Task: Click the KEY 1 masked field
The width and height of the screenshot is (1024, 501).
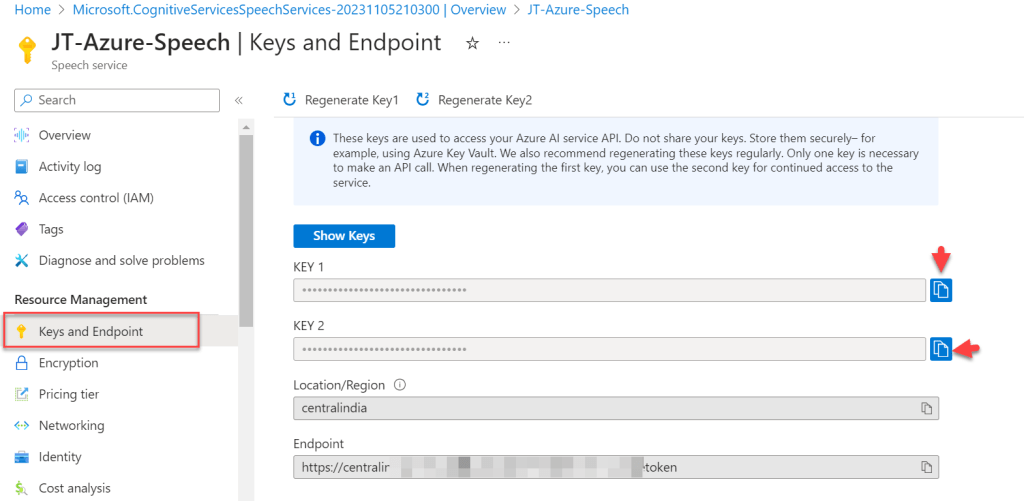Action: tap(609, 290)
